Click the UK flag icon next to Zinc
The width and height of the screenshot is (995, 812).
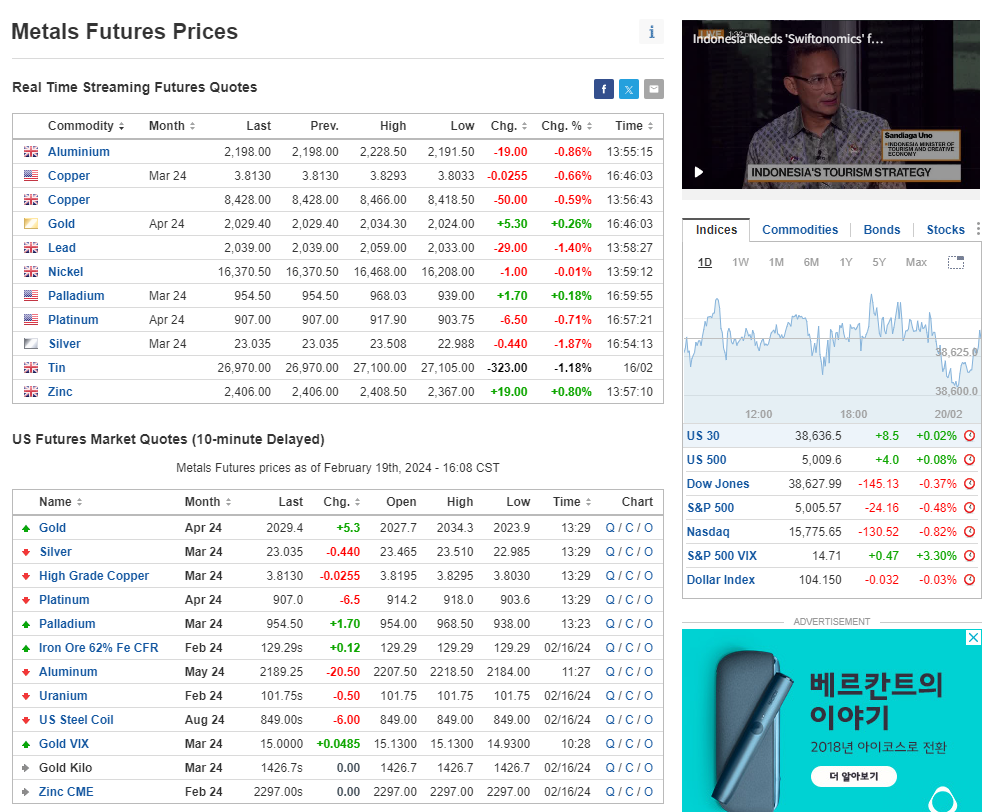tap(30, 392)
